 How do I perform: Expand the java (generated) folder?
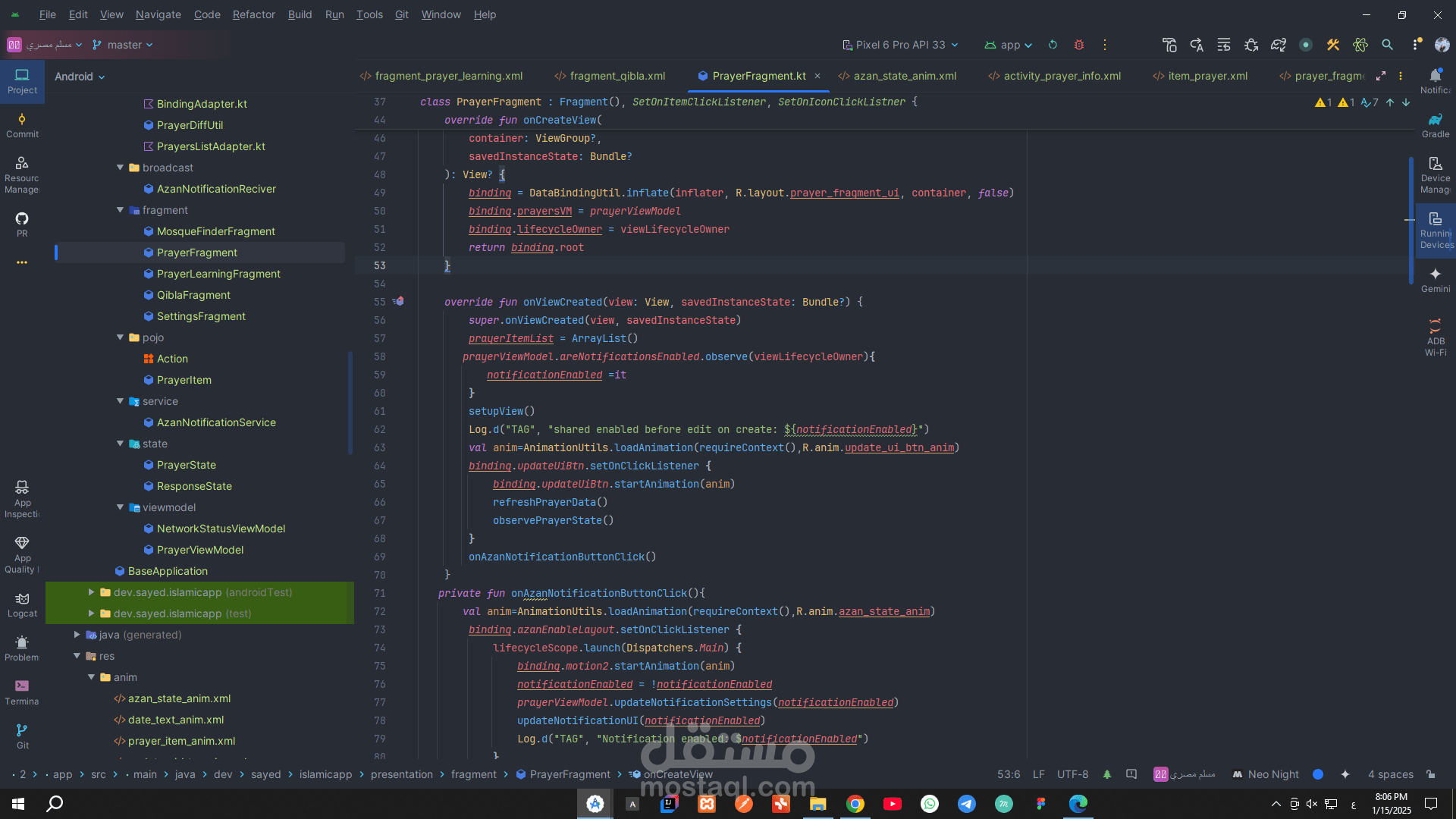77,635
